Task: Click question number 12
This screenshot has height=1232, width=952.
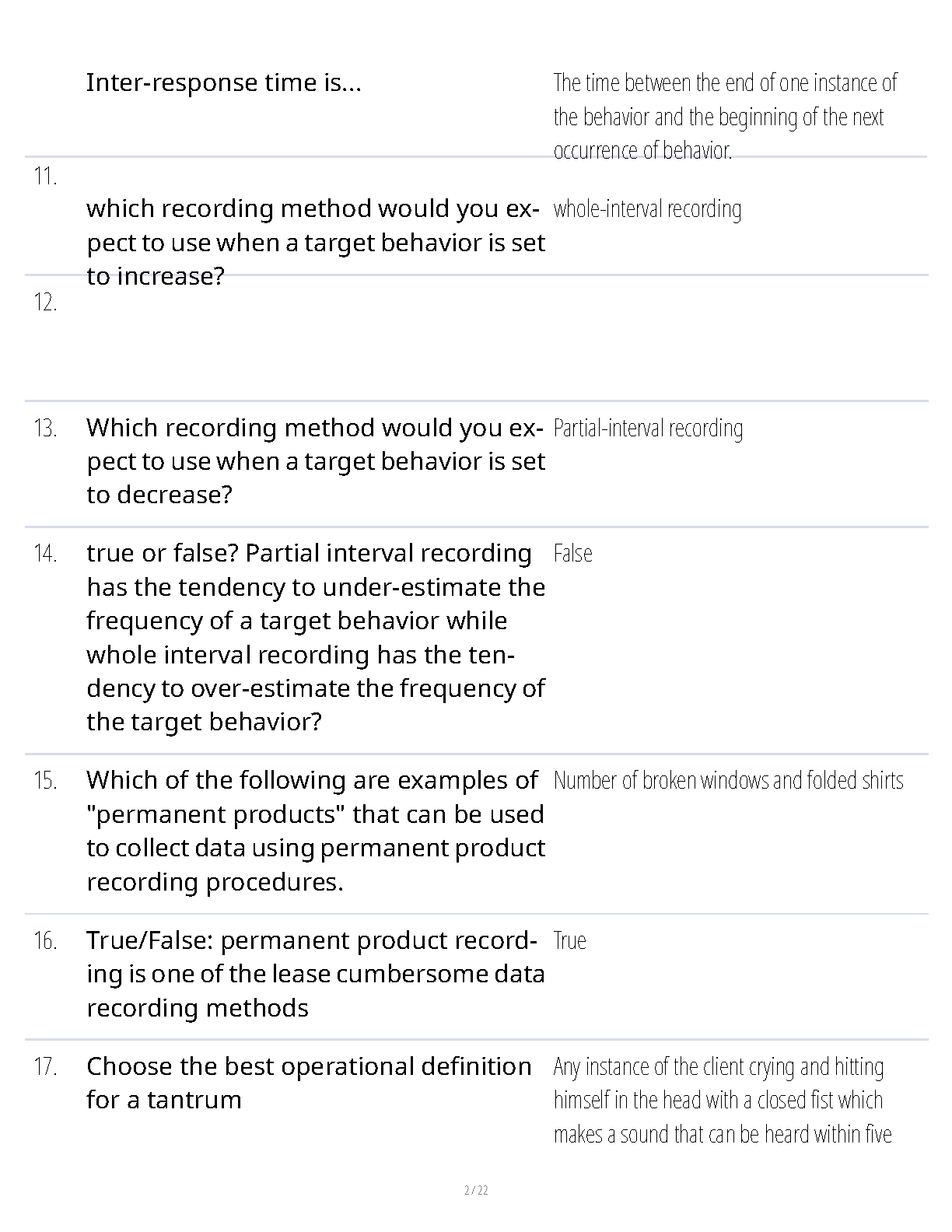Action: pos(45,303)
